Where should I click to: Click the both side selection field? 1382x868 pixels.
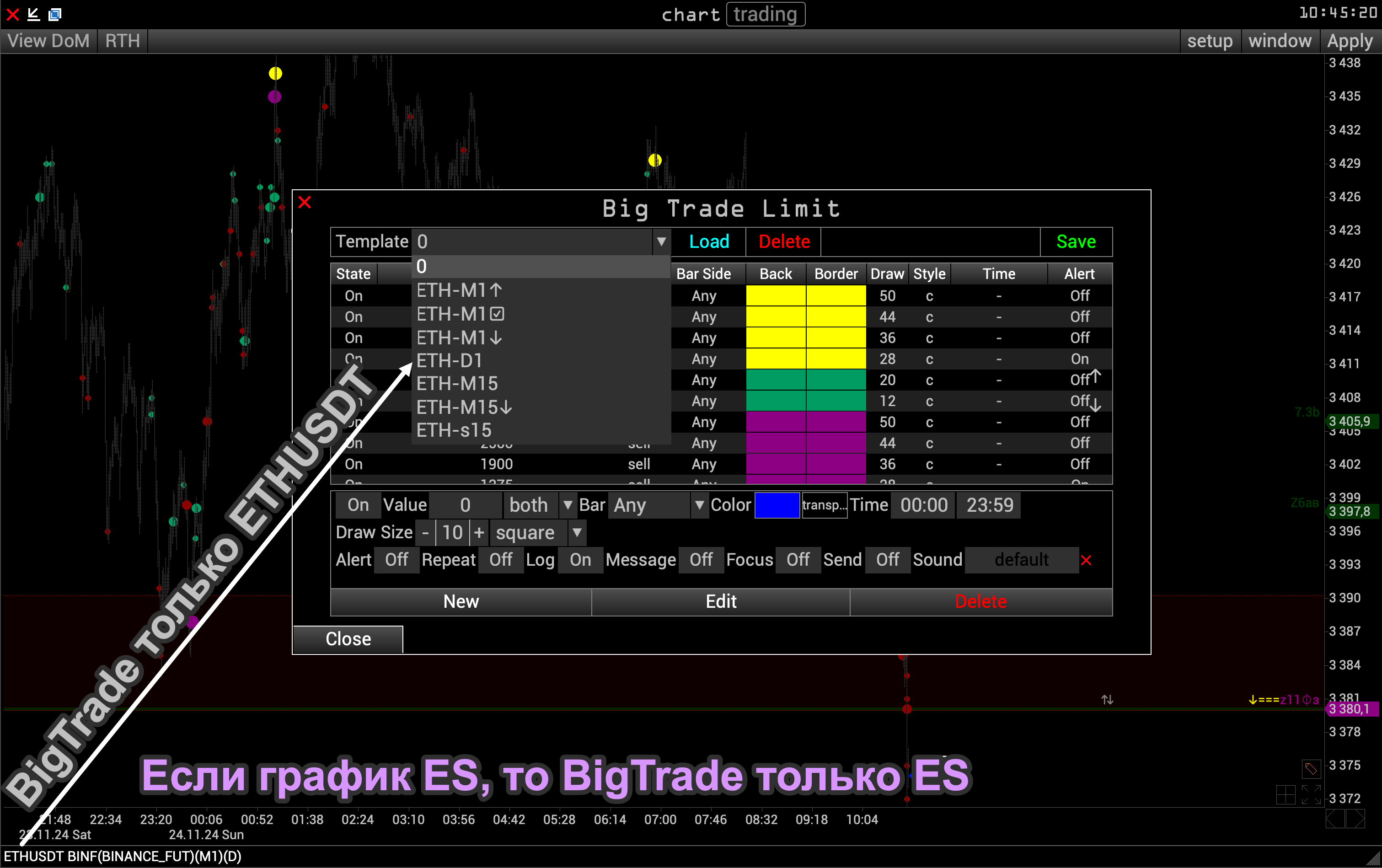click(531, 505)
